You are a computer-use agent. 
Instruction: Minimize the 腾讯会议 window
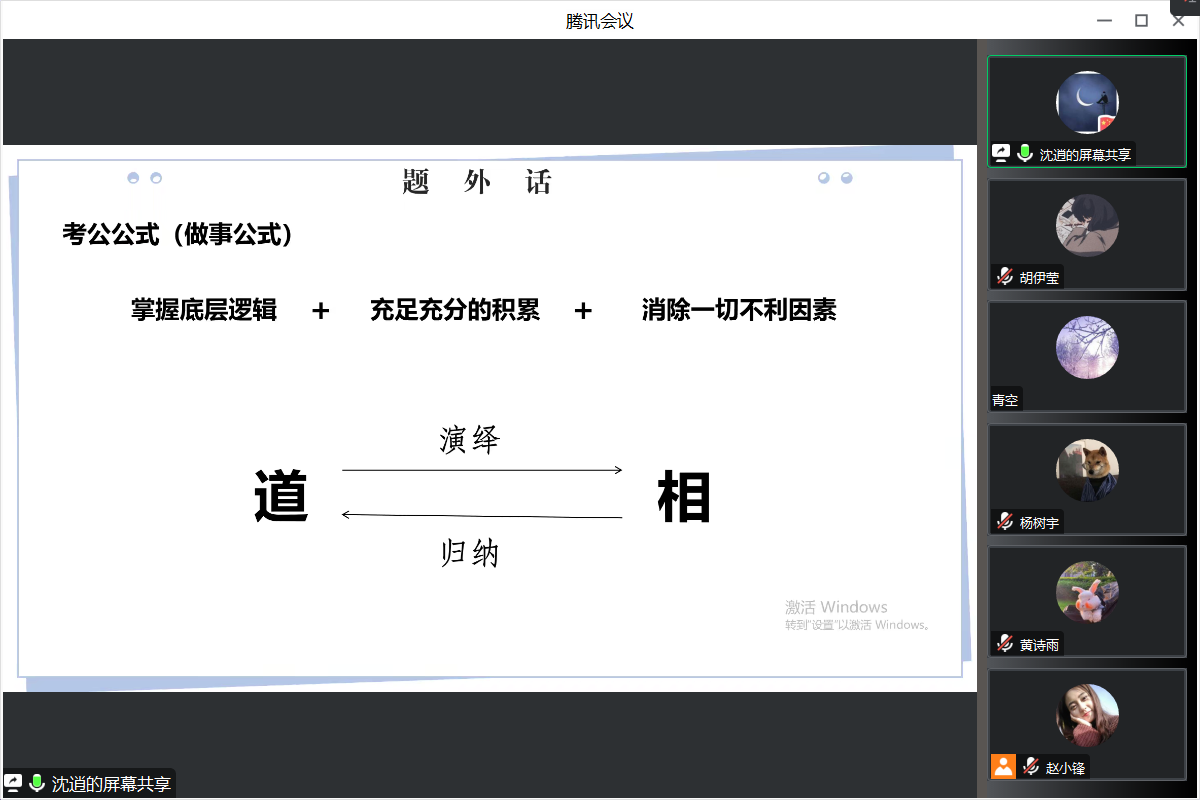pos(1104,20)
